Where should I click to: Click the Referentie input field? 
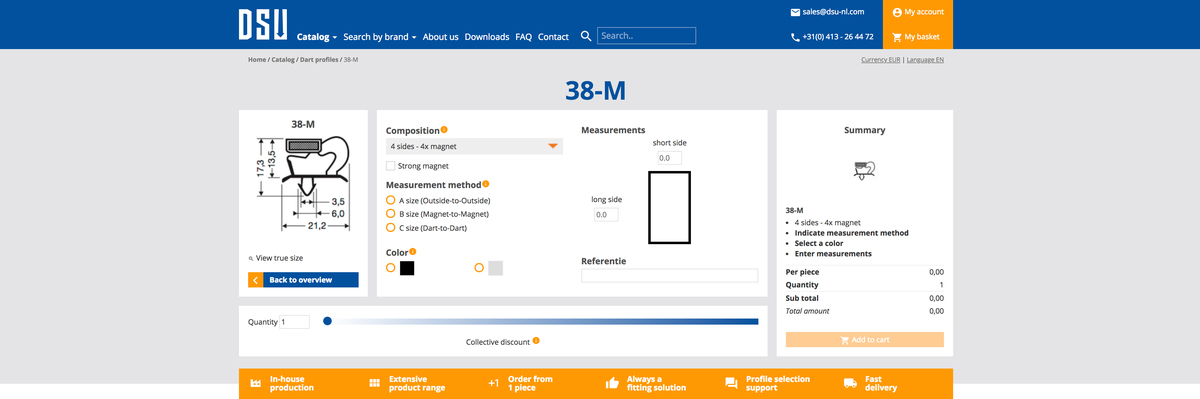670,276
